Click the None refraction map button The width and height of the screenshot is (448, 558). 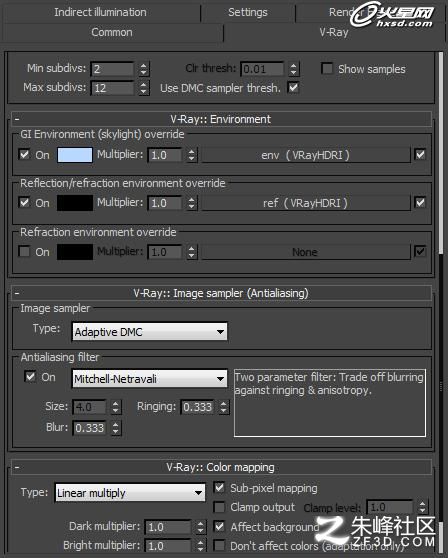click(306, 252)
